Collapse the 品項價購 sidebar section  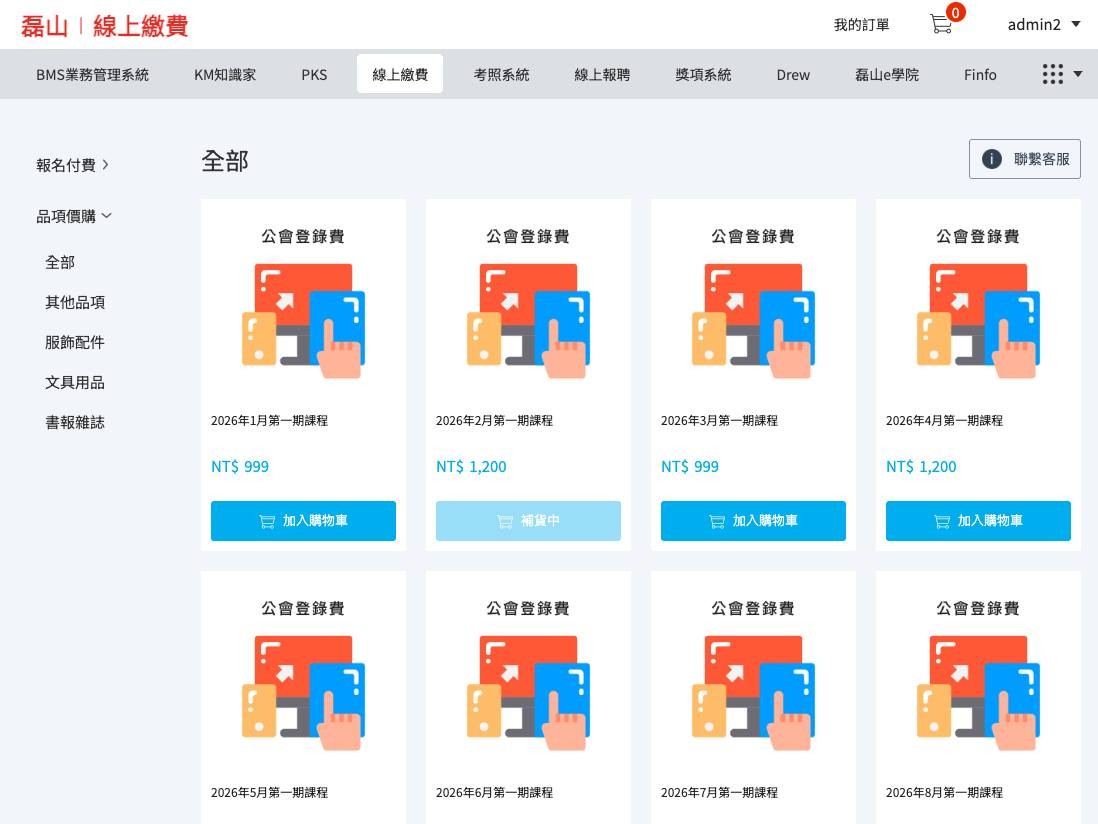coord(74,216)
